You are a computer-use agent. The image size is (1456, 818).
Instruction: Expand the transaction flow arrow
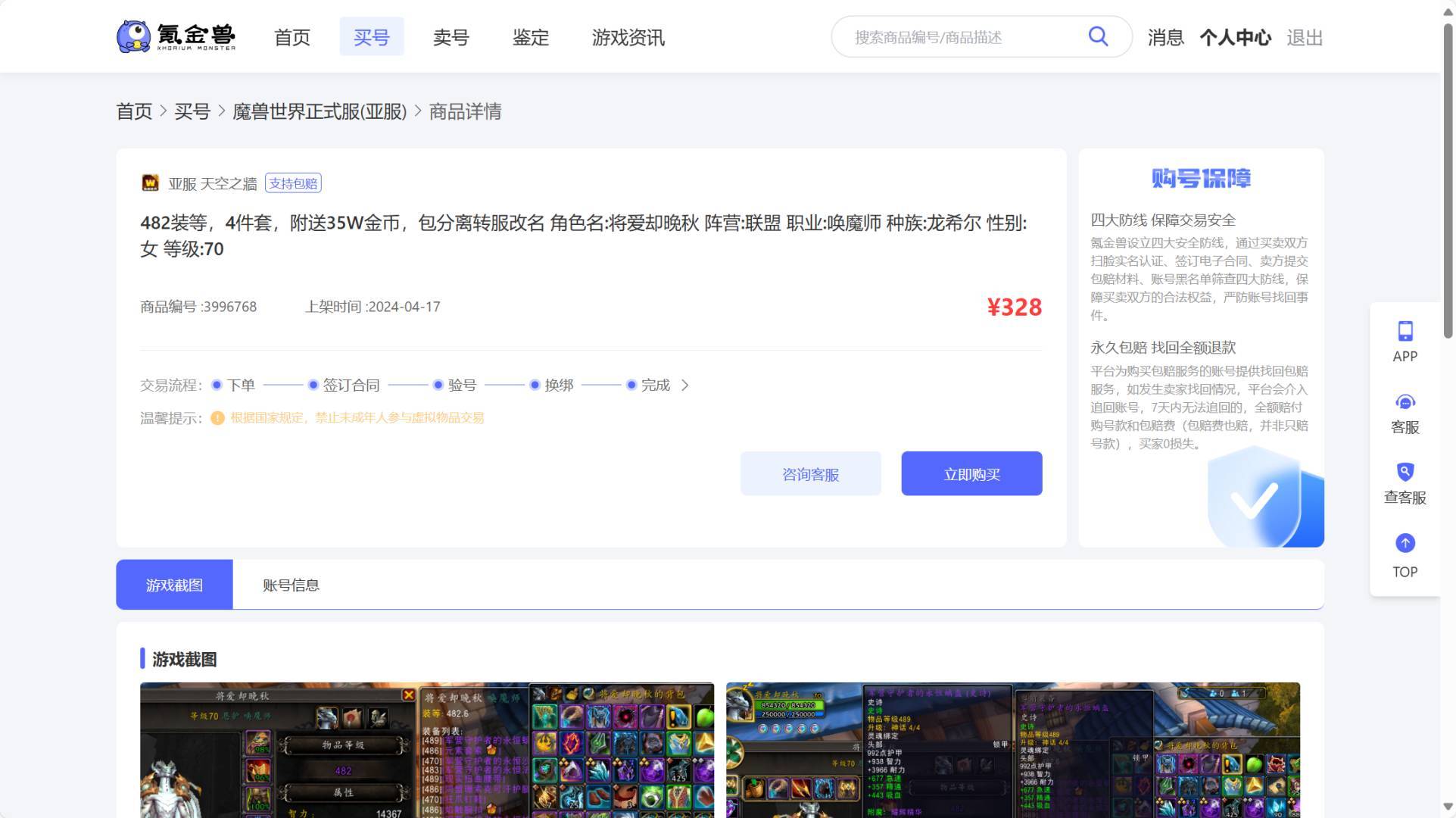pos(684,386)
